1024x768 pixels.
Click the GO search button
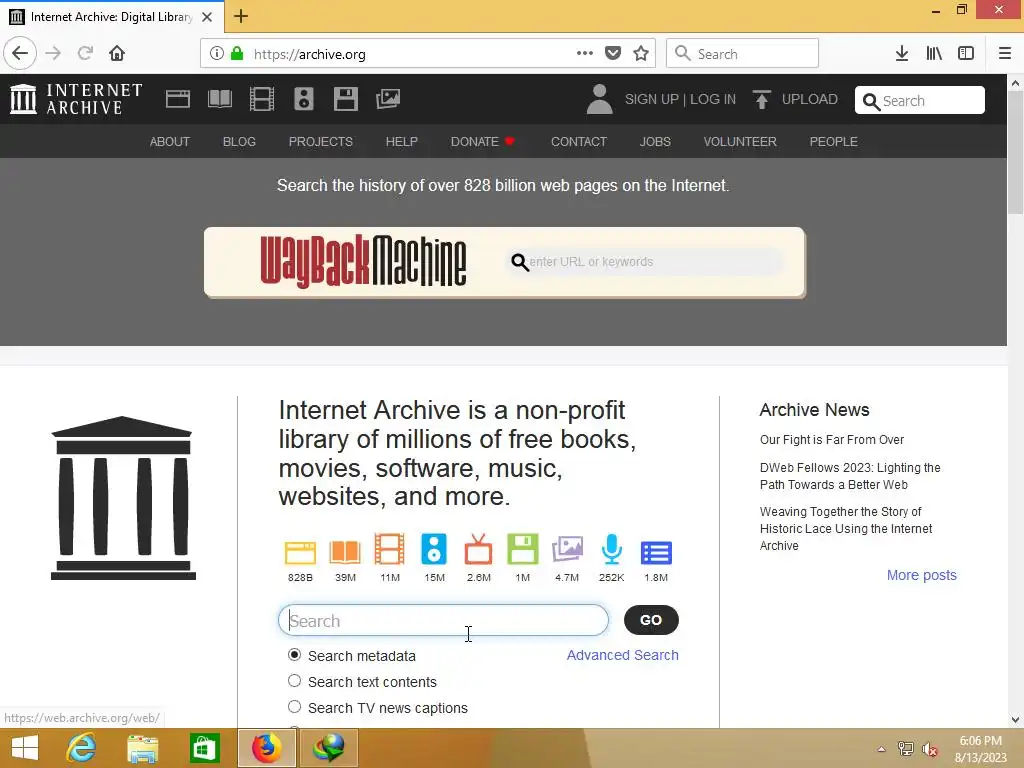[x=651, y=620]
